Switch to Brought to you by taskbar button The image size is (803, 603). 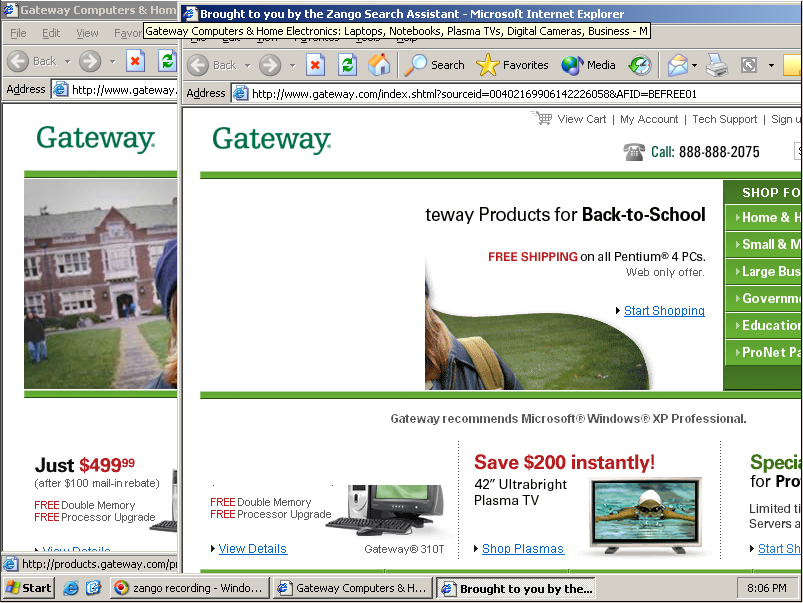coord(516,588)
